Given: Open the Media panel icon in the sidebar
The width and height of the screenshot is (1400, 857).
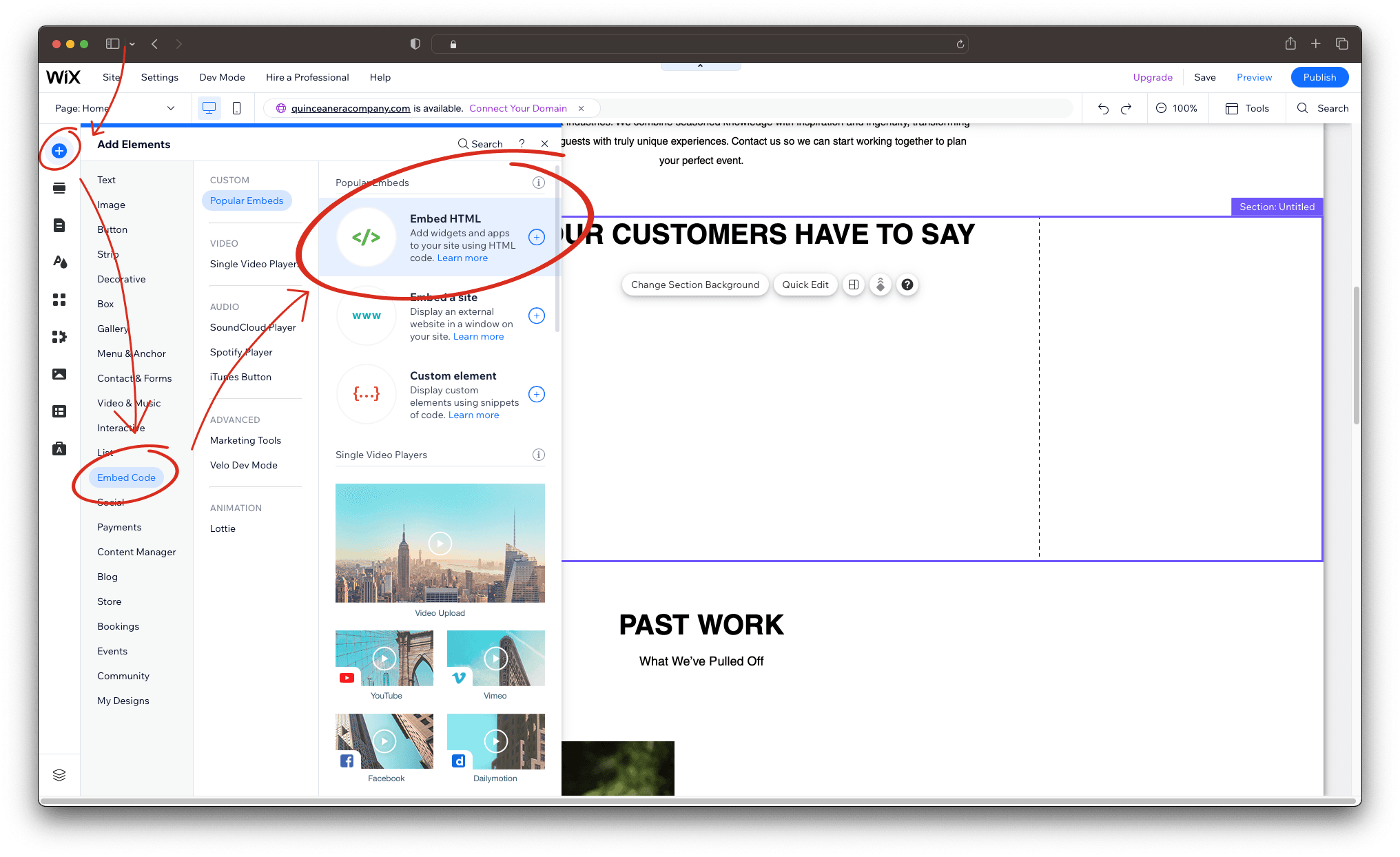Looking at the screenshot, I should coord(59,373).
